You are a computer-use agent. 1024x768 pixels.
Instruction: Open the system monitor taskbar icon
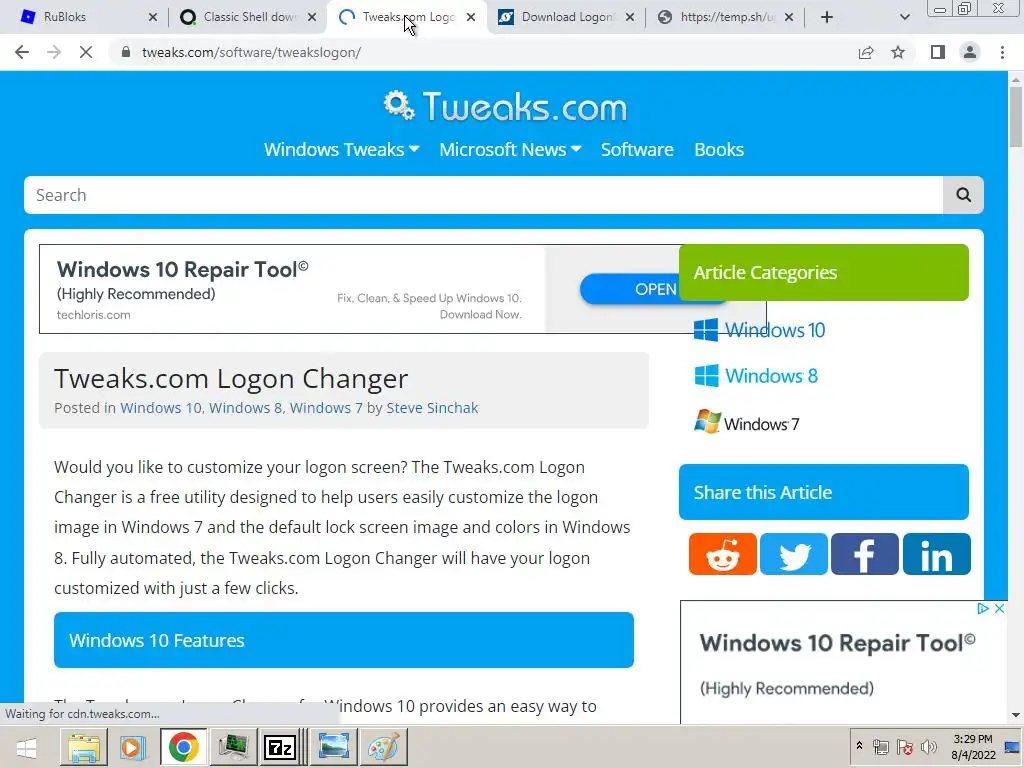[232, 747]
